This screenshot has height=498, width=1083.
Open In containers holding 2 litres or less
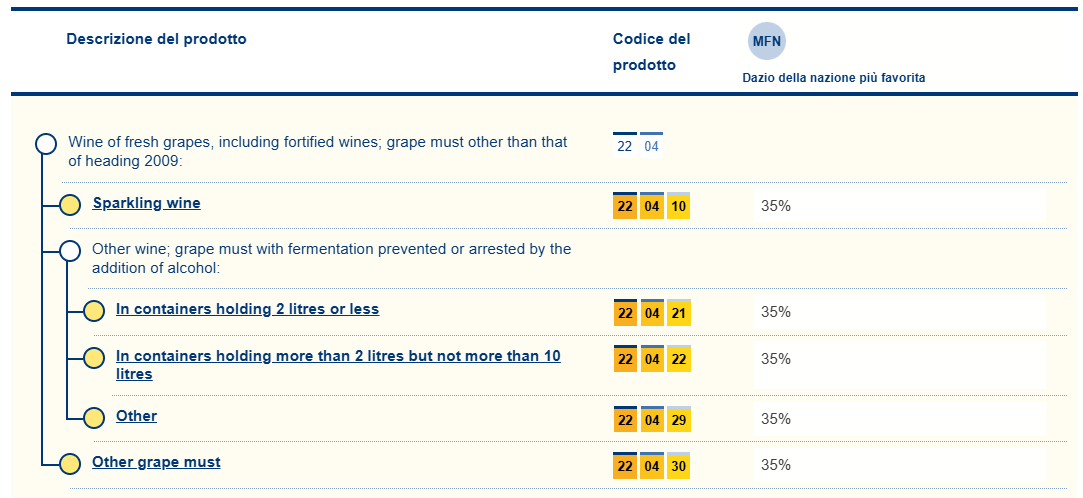pos(247,309)
